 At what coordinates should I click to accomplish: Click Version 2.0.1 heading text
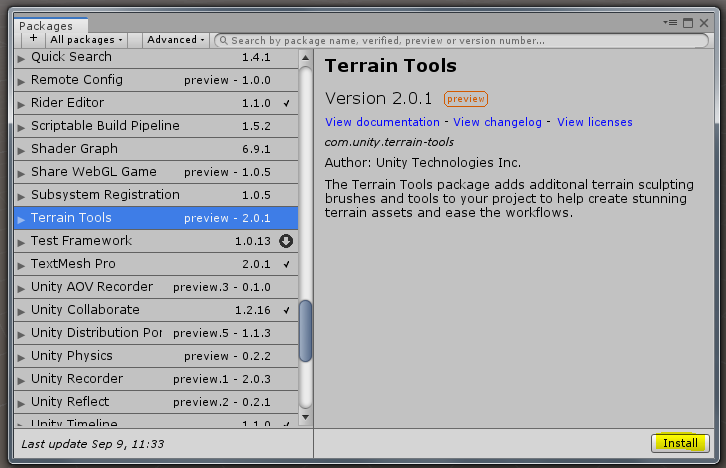pos(378,99)
